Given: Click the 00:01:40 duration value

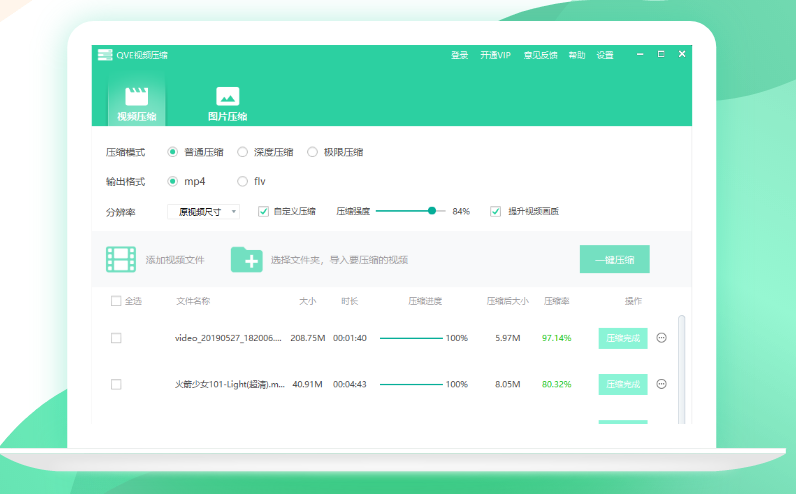Looking at the screenshot, I should (x=350, y=338).
